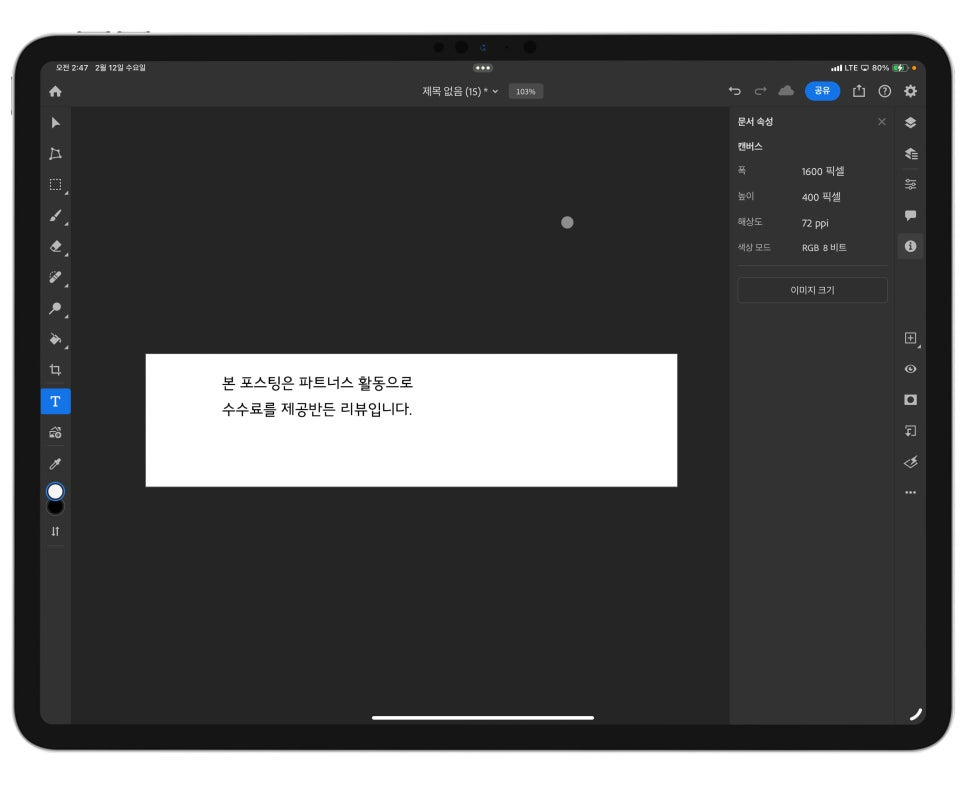
Task: Add a clipped adjustment layer
Action: click(x=911, y=431)
